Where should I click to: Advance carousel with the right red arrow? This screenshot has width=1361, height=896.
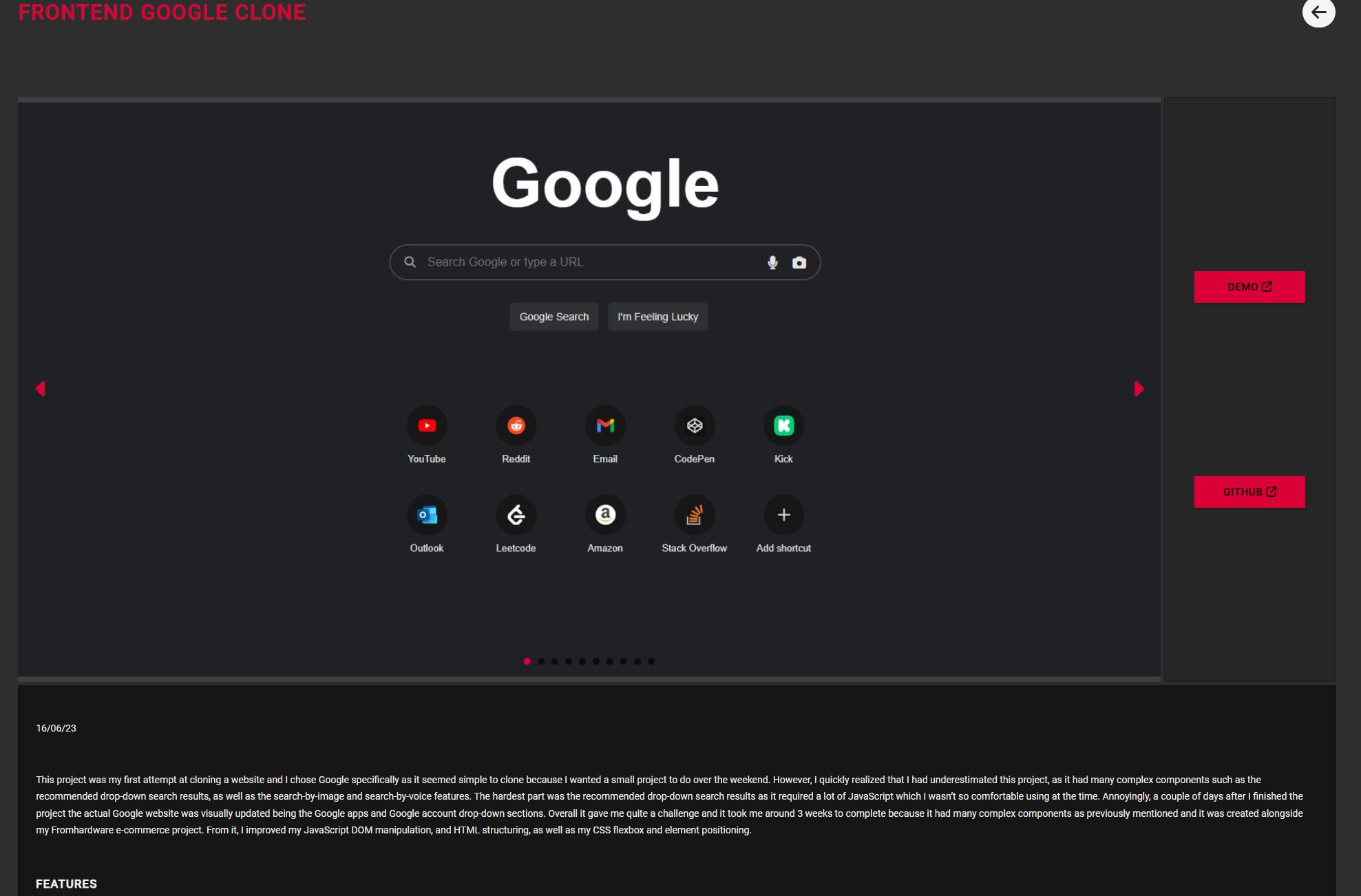(1139, 389)
